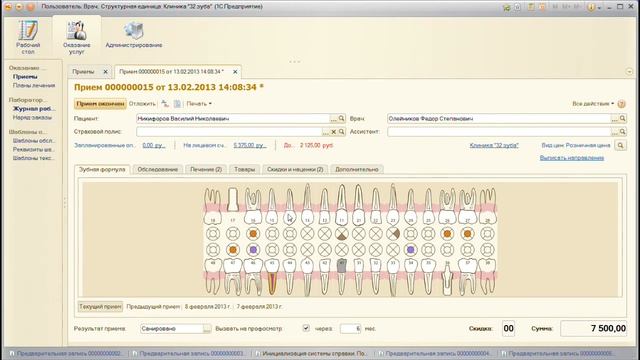Click the orange surface marker under tooth 16
The image size is (640, 360).
(253, 234)
